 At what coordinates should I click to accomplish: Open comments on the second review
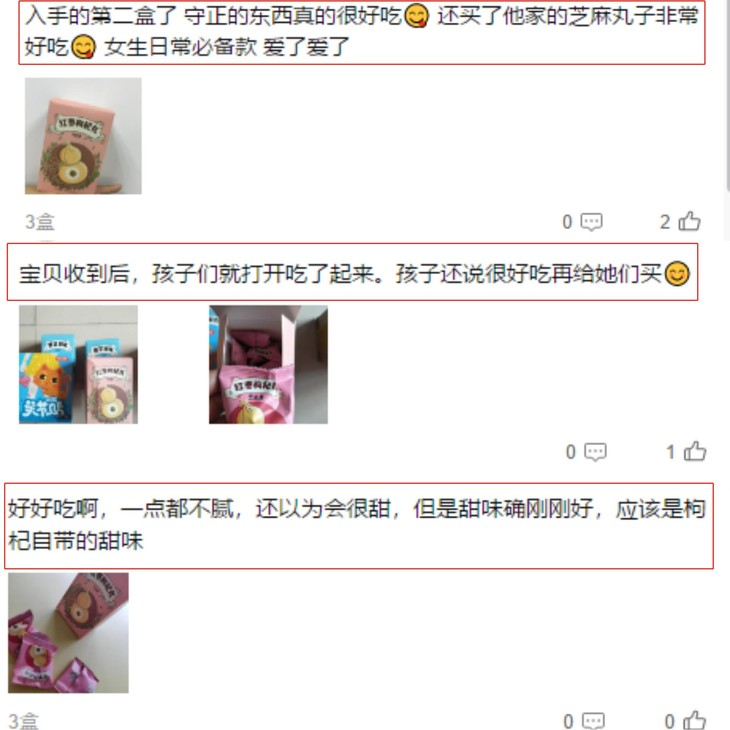tap(595, 452)
